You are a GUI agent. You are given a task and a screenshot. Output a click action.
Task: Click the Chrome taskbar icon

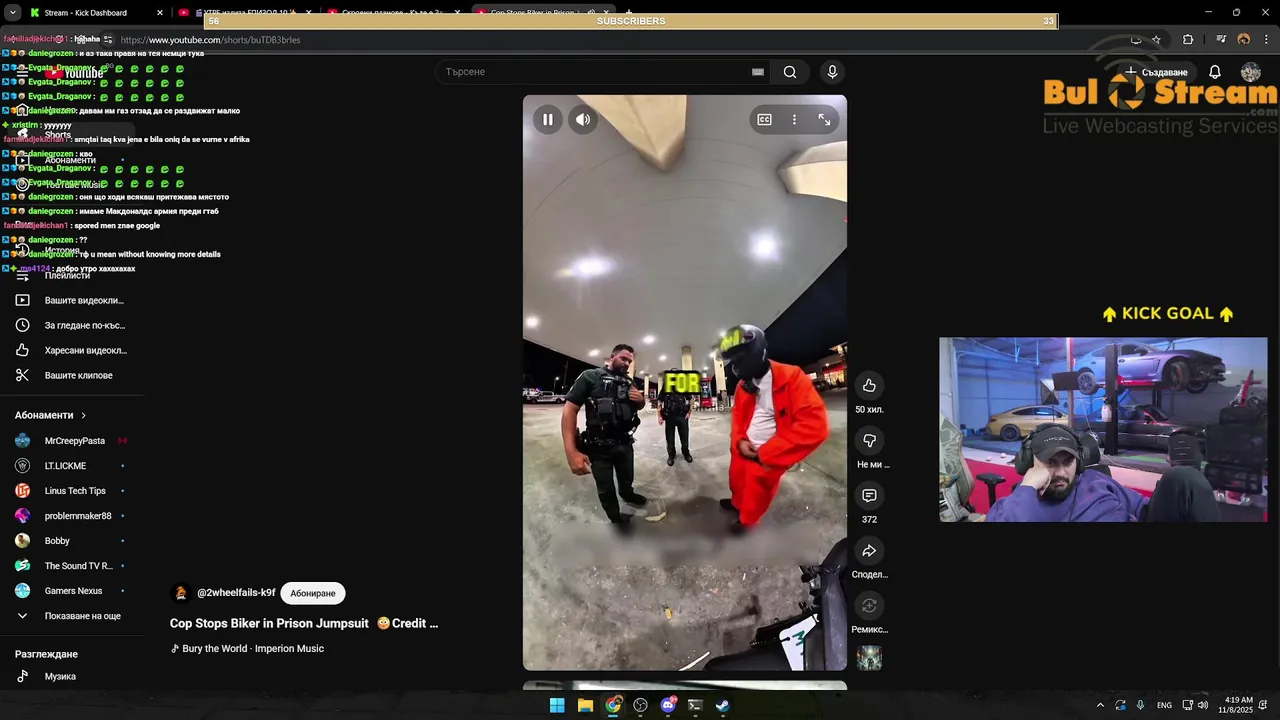[613, 705]
